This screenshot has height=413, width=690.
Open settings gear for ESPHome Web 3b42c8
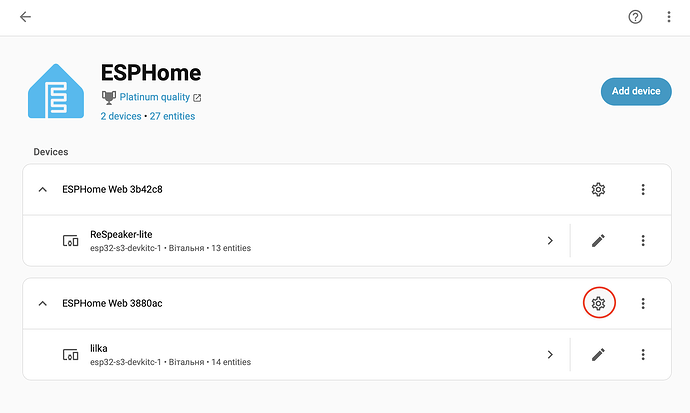point(598,189)
